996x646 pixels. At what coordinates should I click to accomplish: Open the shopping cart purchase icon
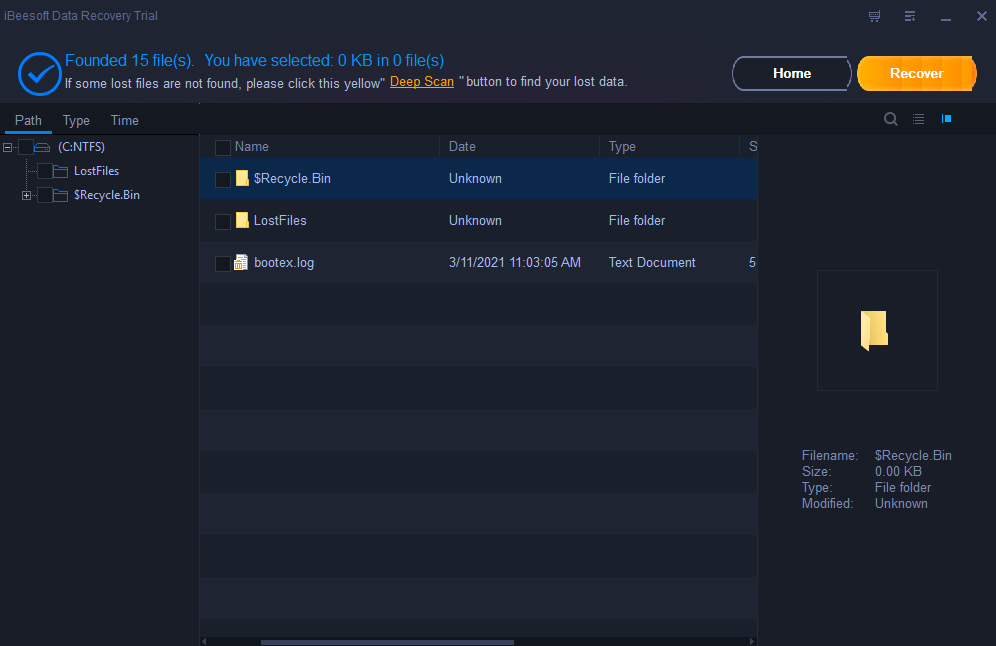(x=875, y=17)
